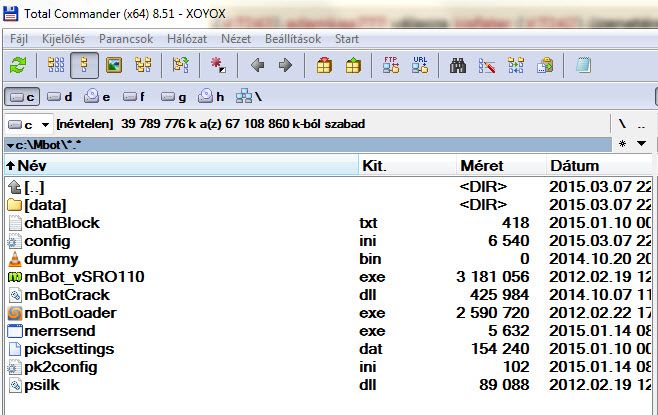Screen dimensions: 658x415
Task: Click the VLC cone icon of dummy
Action: [15, 259]
